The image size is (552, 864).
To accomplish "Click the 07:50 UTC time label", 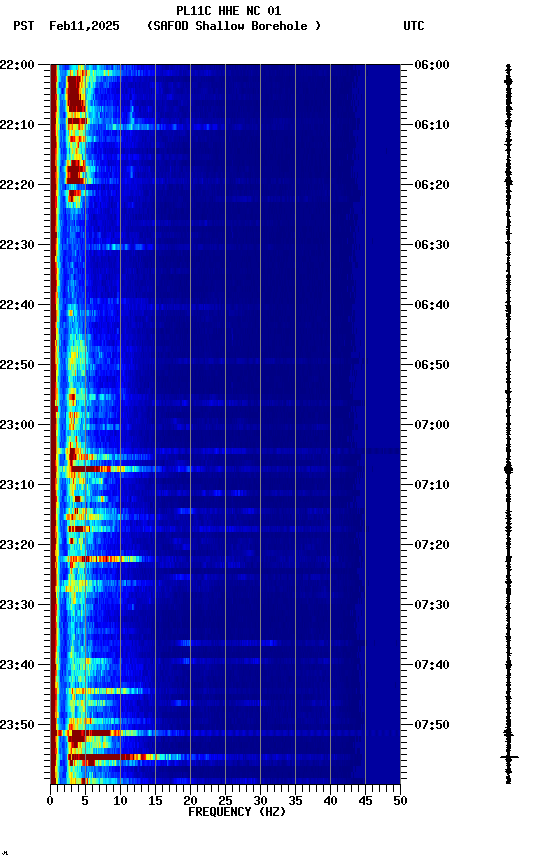I will [x=432, y=725].
